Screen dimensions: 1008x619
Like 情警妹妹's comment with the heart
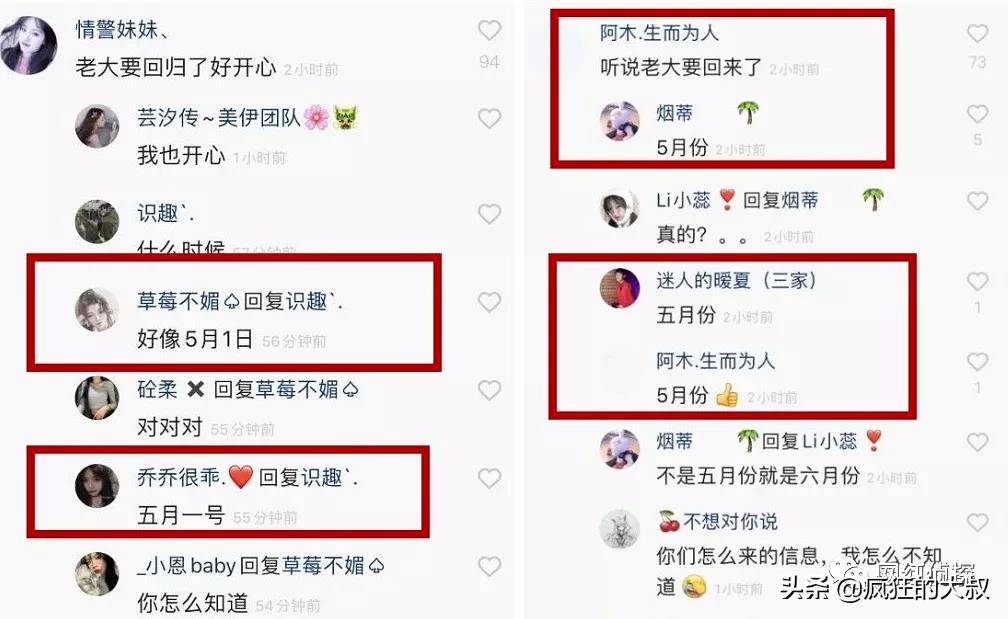coord(489,30)
